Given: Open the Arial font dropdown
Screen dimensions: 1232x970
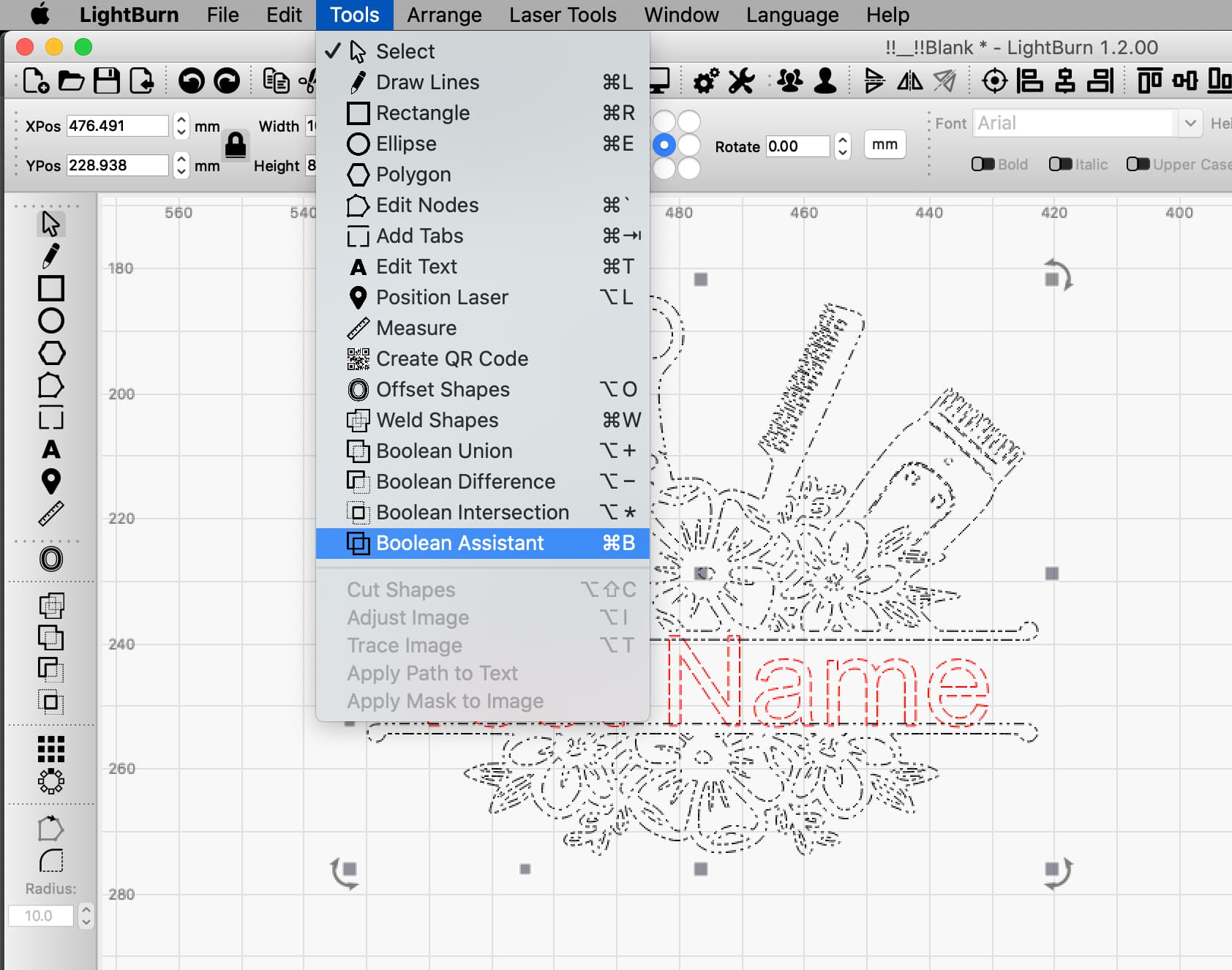Looking at the screenshot, I should click(x=1191, y=123).
